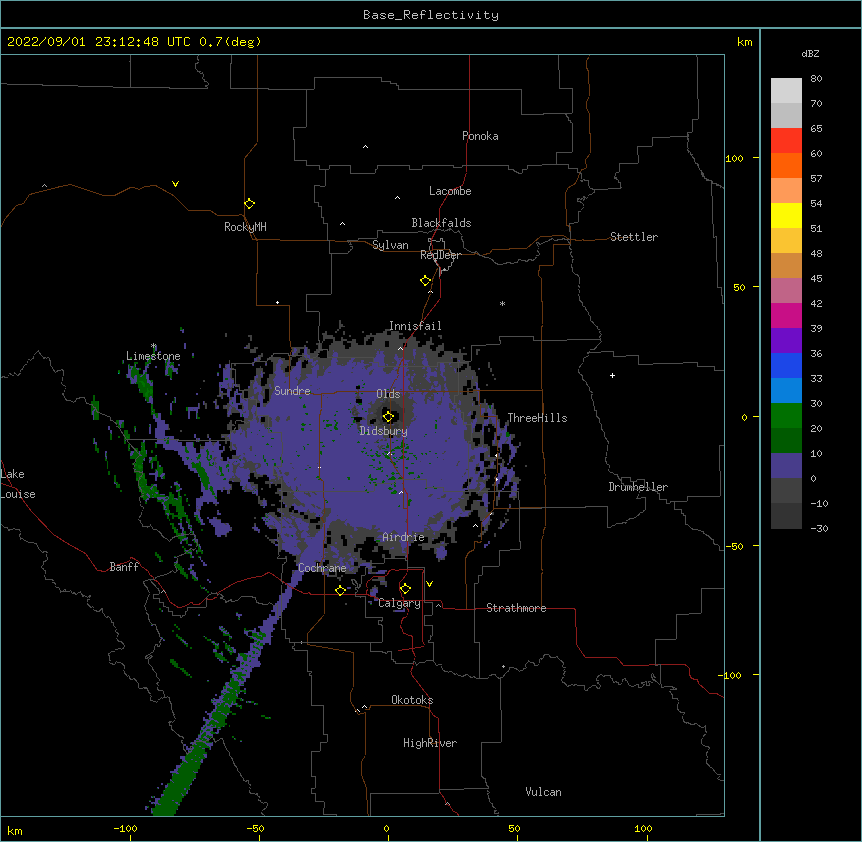Click the HighRiver town label

point(430,743)
